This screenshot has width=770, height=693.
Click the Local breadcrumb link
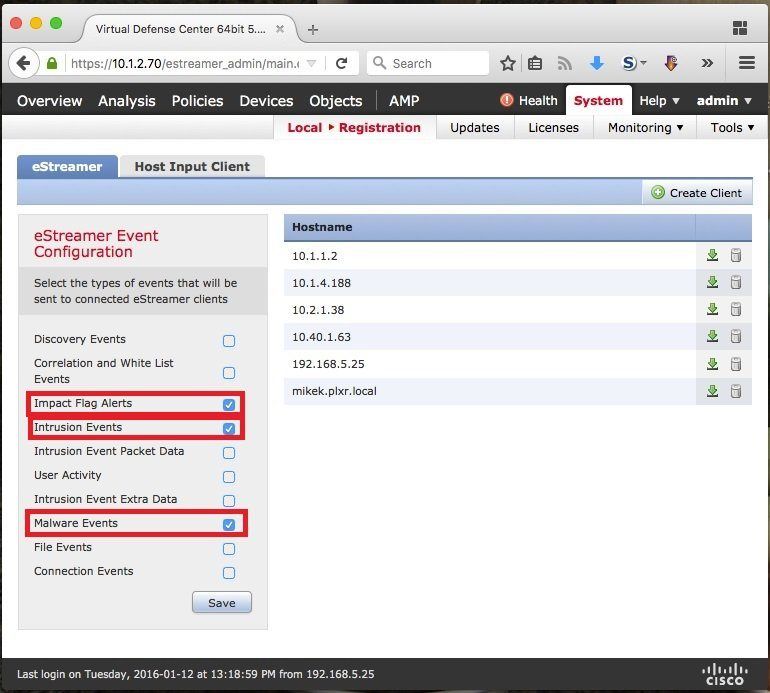tap(304, 128)
